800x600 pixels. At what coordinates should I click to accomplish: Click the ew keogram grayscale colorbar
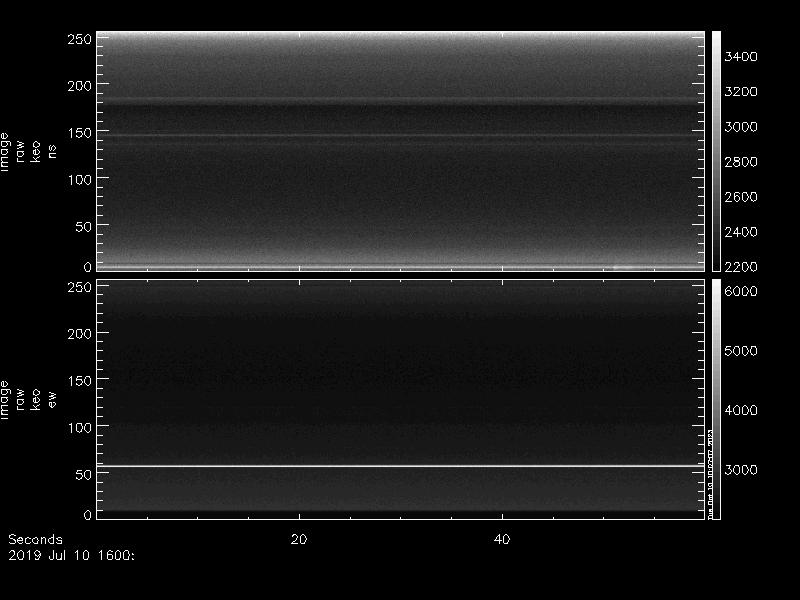click(716, 399)
